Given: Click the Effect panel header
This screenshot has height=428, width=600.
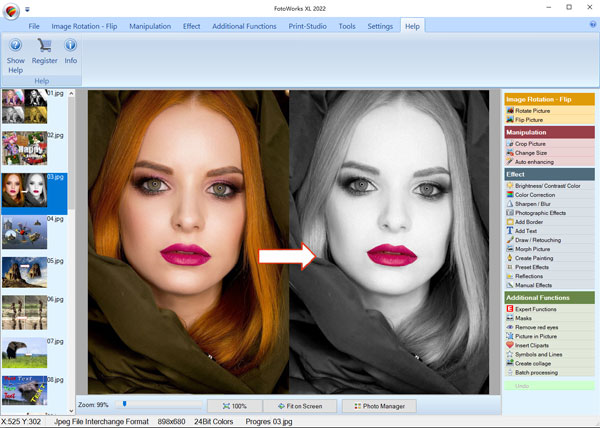Looking at the screenshot, I should click(x=549, y=174).
